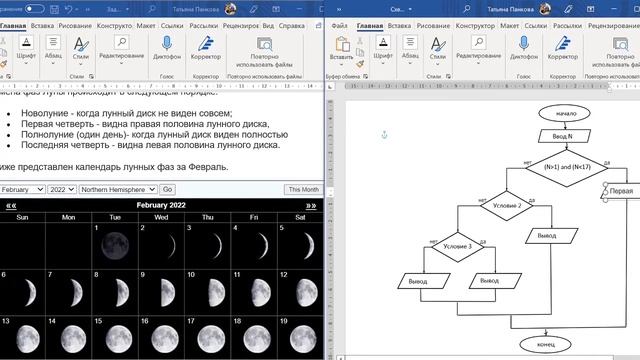Open Корректор editor in right Word window

tap(563, 49)
